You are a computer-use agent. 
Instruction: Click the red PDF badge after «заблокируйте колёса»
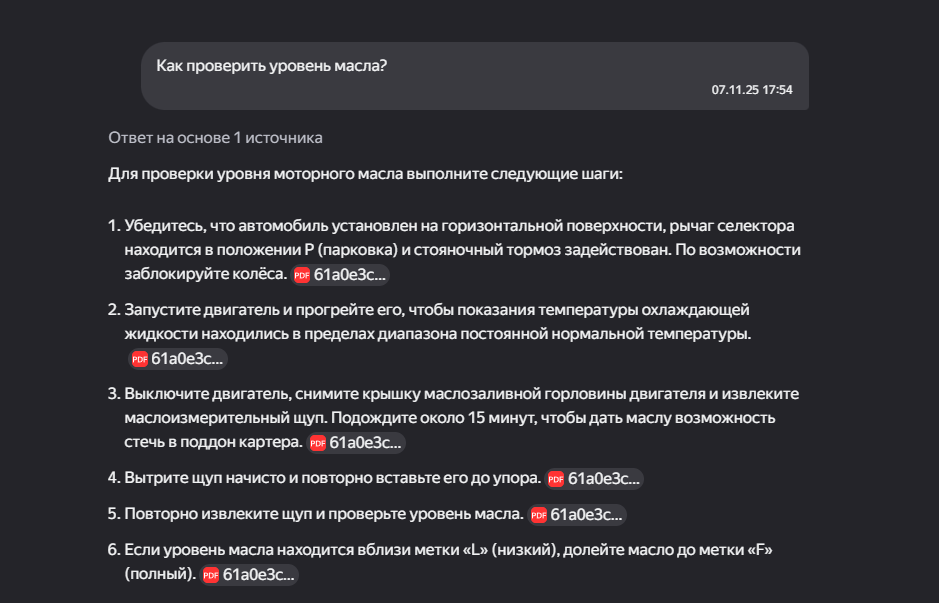tap(301, 274)
